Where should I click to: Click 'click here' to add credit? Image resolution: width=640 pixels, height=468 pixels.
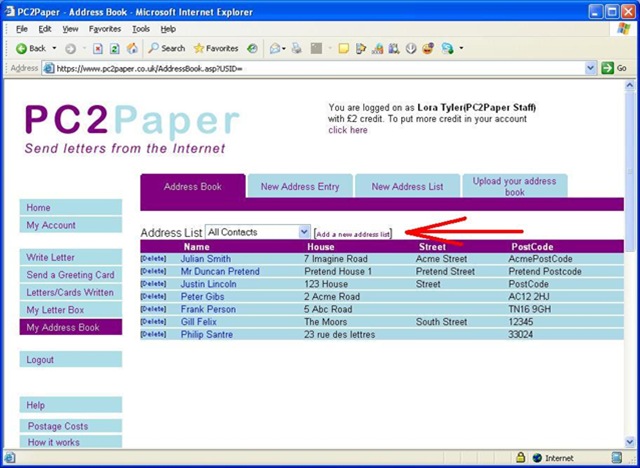point(348,130)
